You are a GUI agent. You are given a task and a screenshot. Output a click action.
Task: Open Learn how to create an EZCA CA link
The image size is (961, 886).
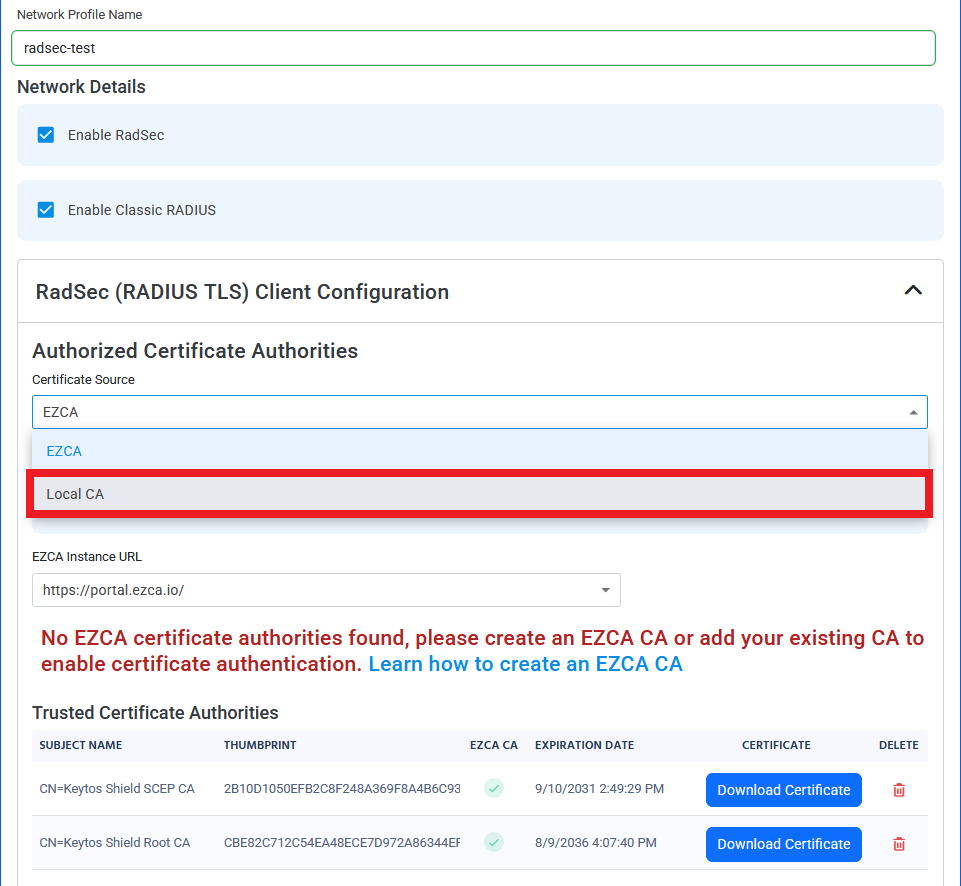point(525,664)
